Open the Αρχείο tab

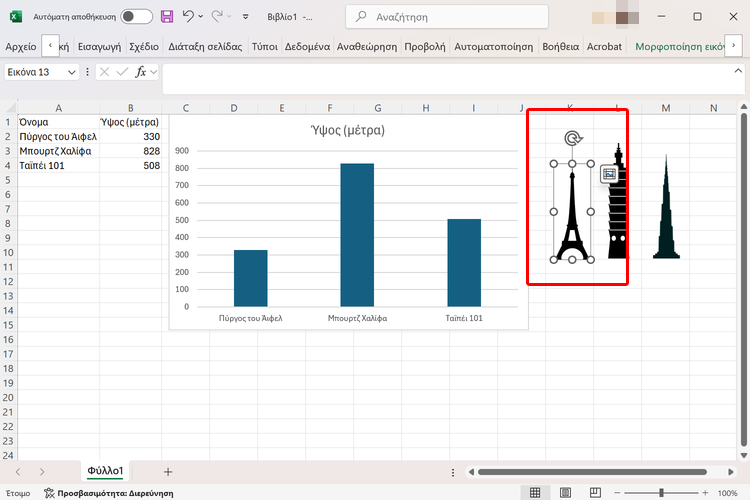[21, 46]
